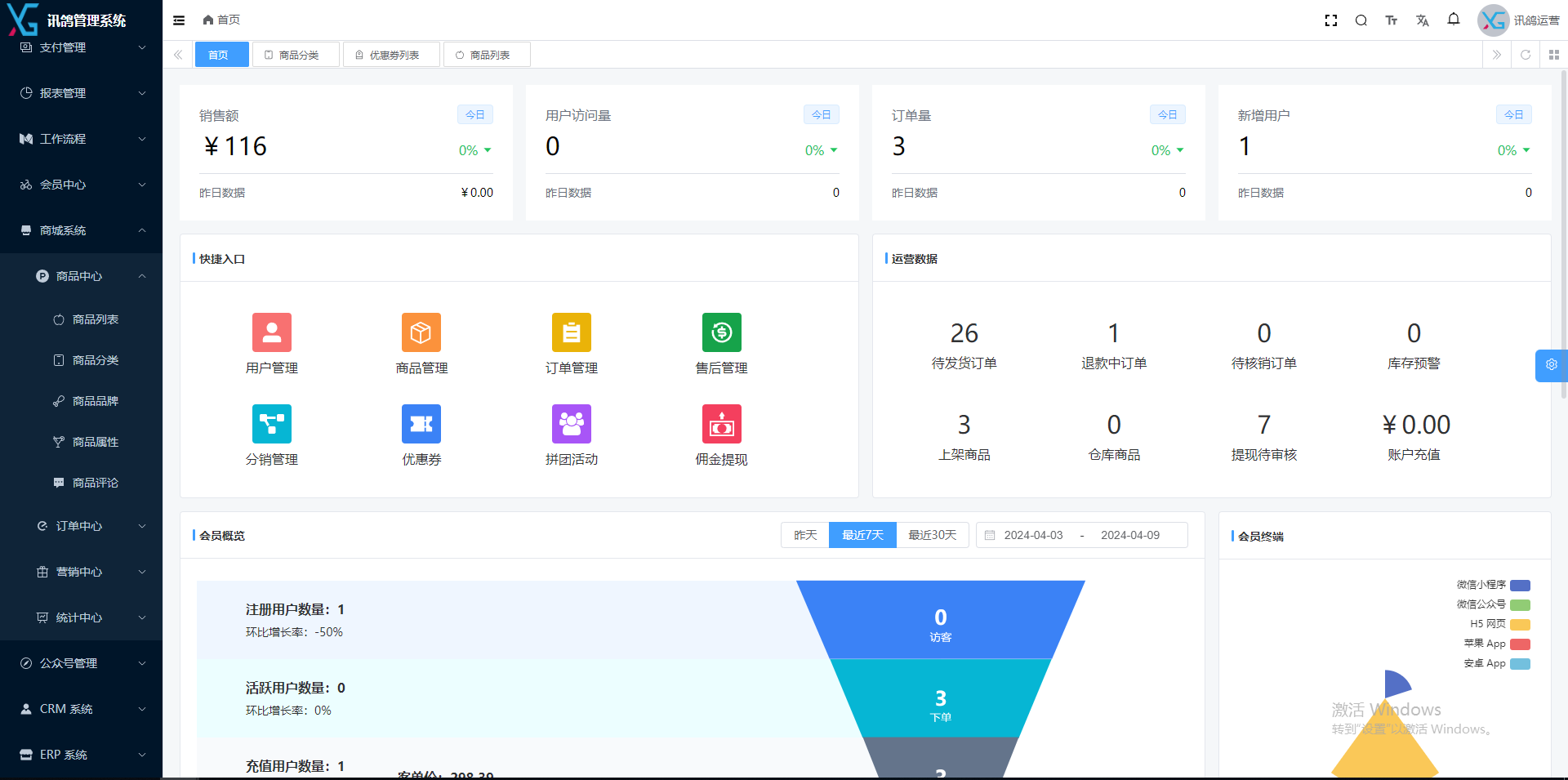Collapse the sidebar with the hamburger icon
Screen dimensions: 1568x780
179,20
